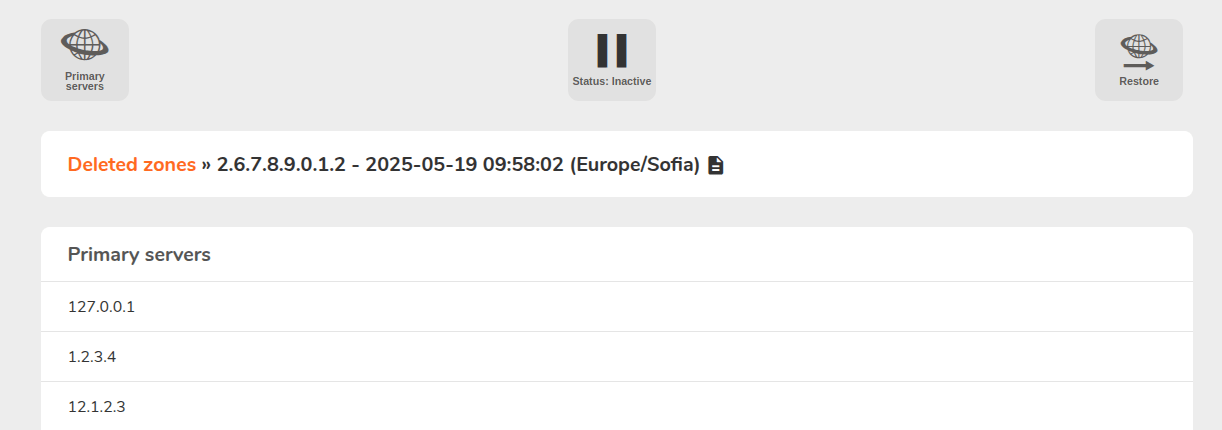Select the Primary servers panel heading
Screen dimensions: 1222x430
pos(139,255)
